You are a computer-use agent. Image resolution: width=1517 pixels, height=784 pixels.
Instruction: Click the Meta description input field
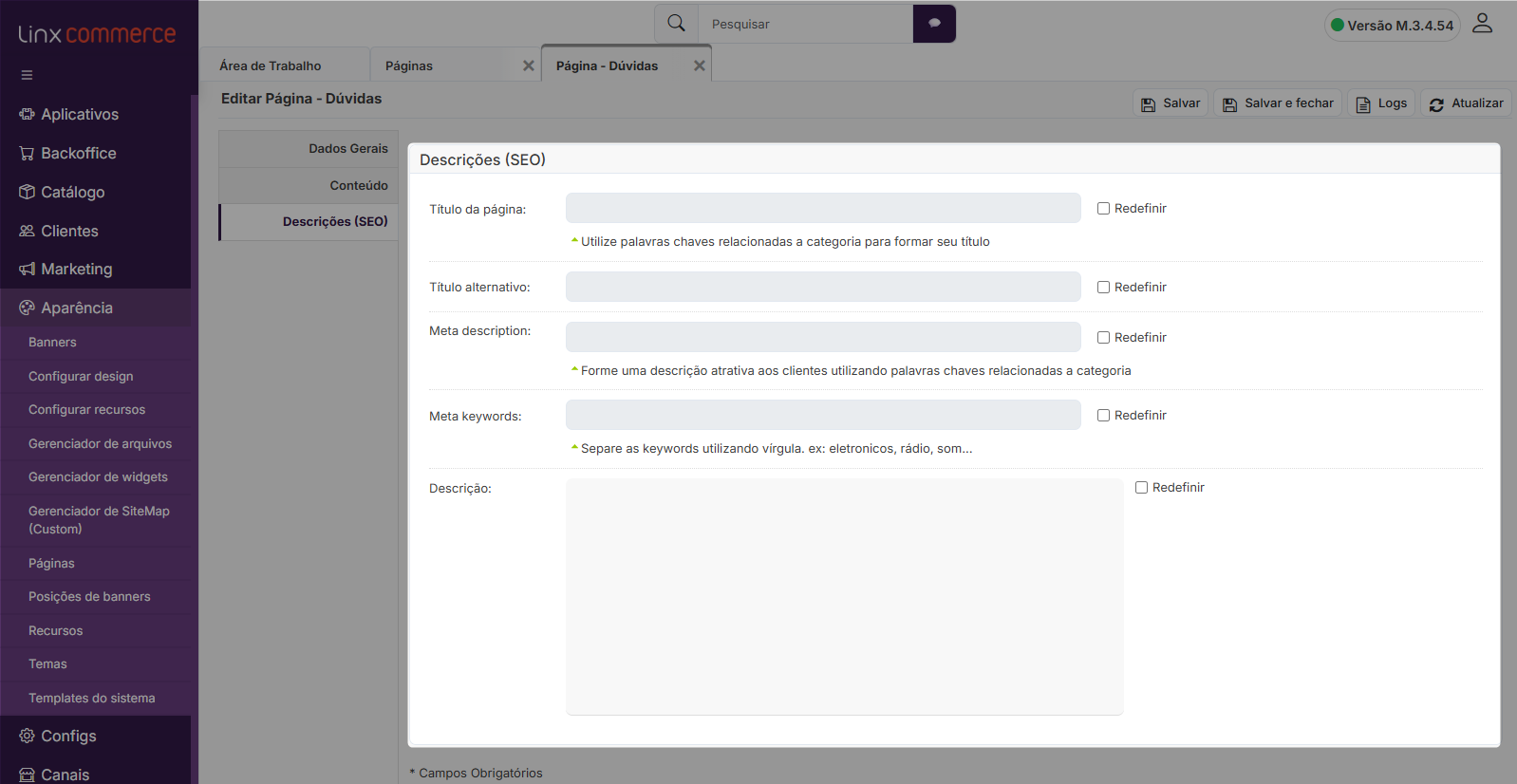click(x=823, y=337)
